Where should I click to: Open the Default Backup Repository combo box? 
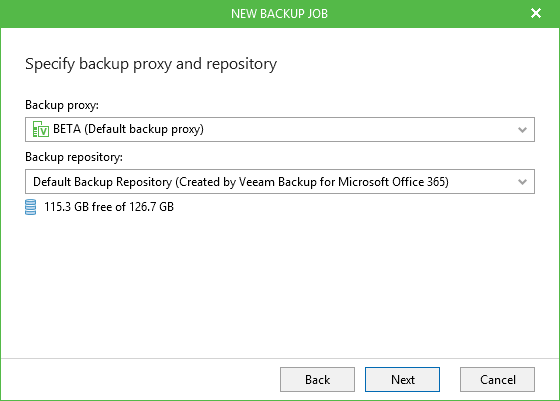pos(280,181)
